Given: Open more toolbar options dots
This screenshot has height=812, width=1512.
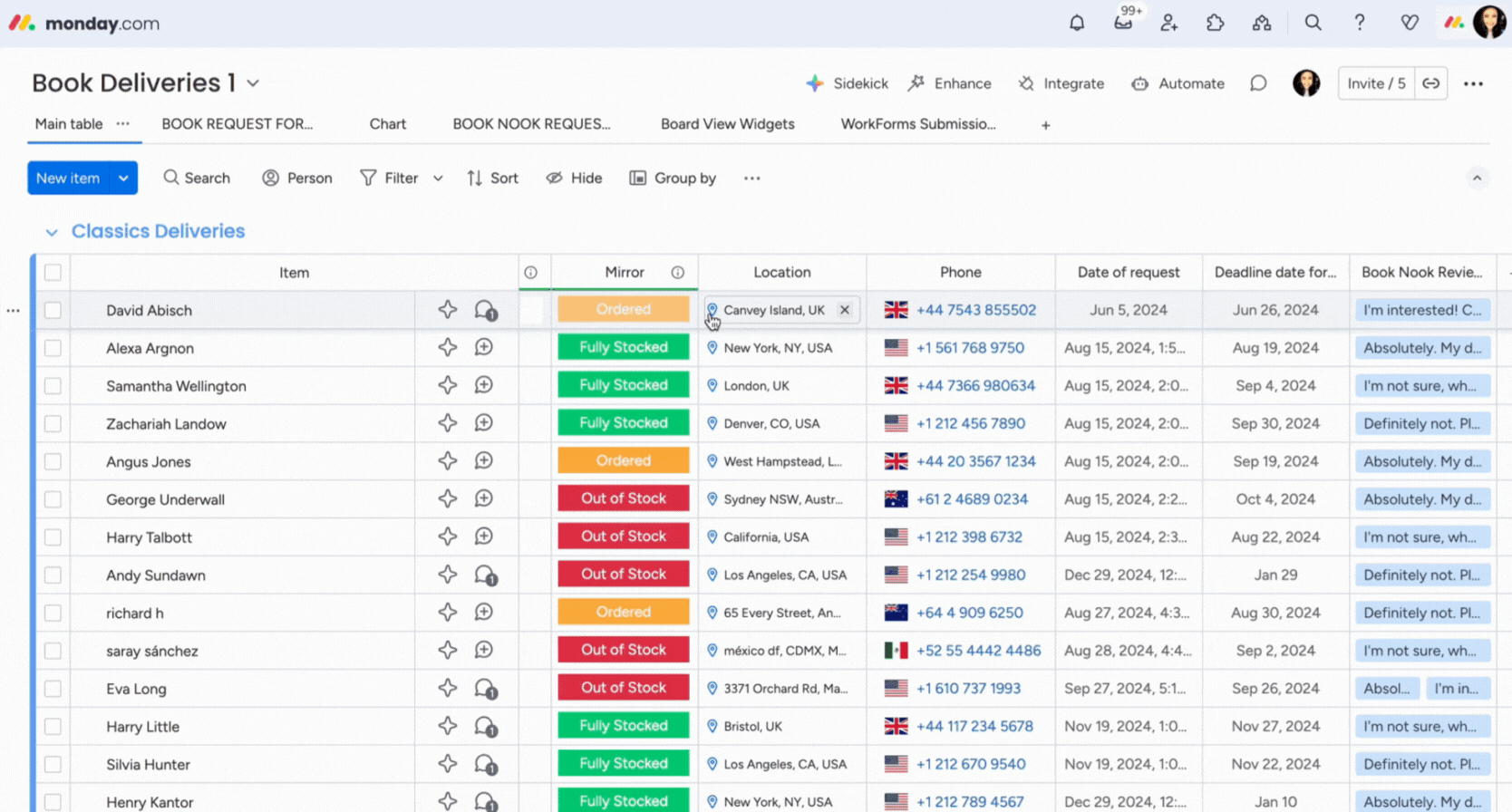Looking at the screenshot, I should [752, 179].
